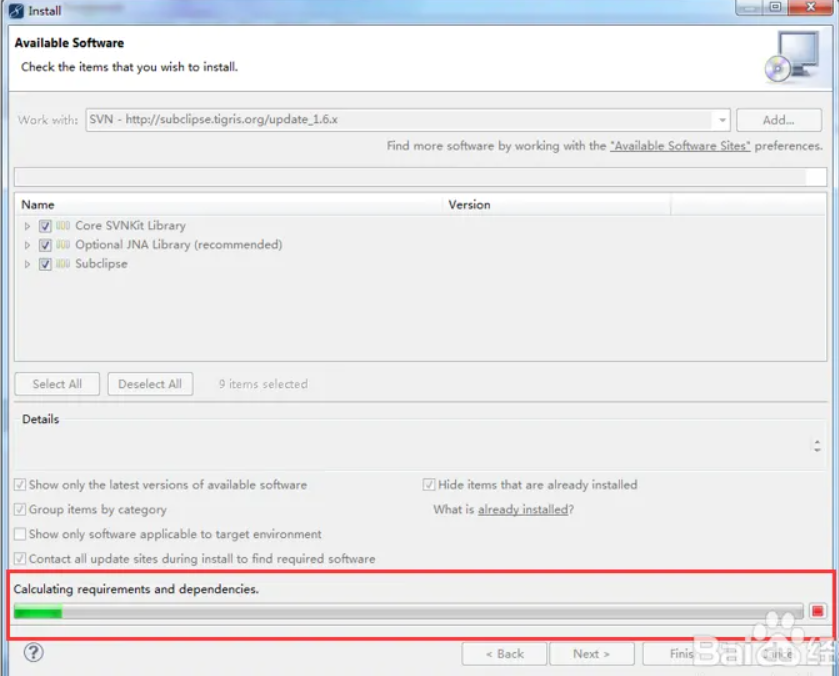Image resolution: width=839 pixels, height=676 pixels.
Task: Click the Core SVNKit Library category icon
Action: coord(63,225)
